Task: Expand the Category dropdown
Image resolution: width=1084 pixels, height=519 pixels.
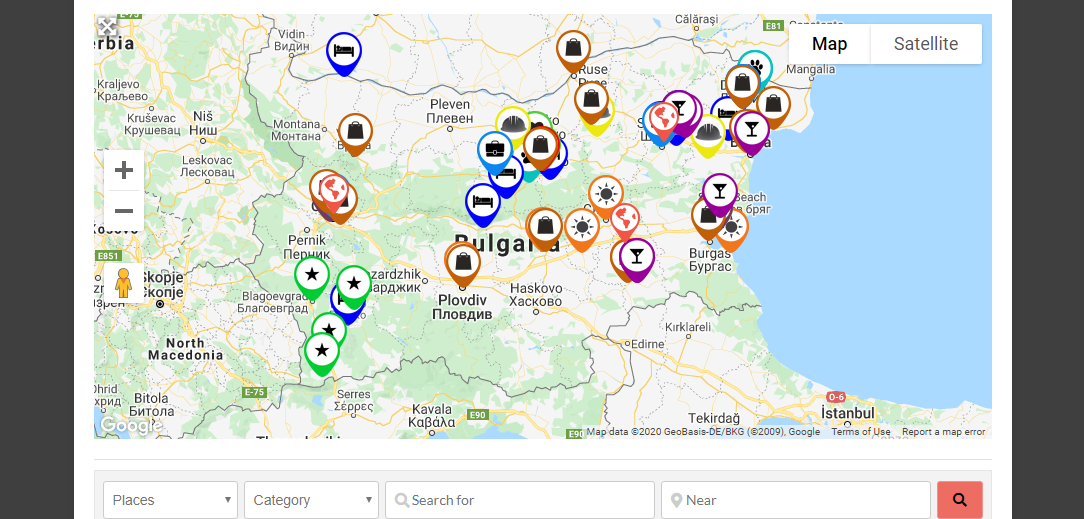Action: [x=311, y=500]
